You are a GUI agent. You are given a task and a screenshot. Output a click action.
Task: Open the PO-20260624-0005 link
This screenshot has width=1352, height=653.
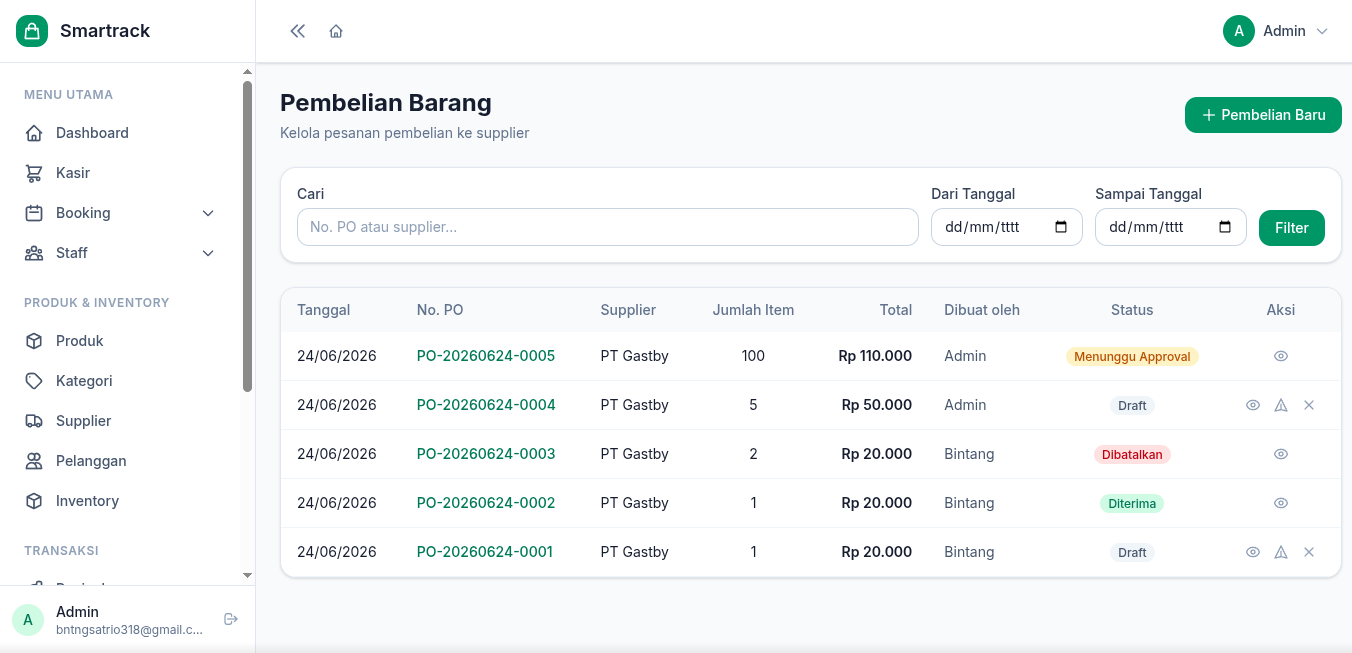point(486,356)
